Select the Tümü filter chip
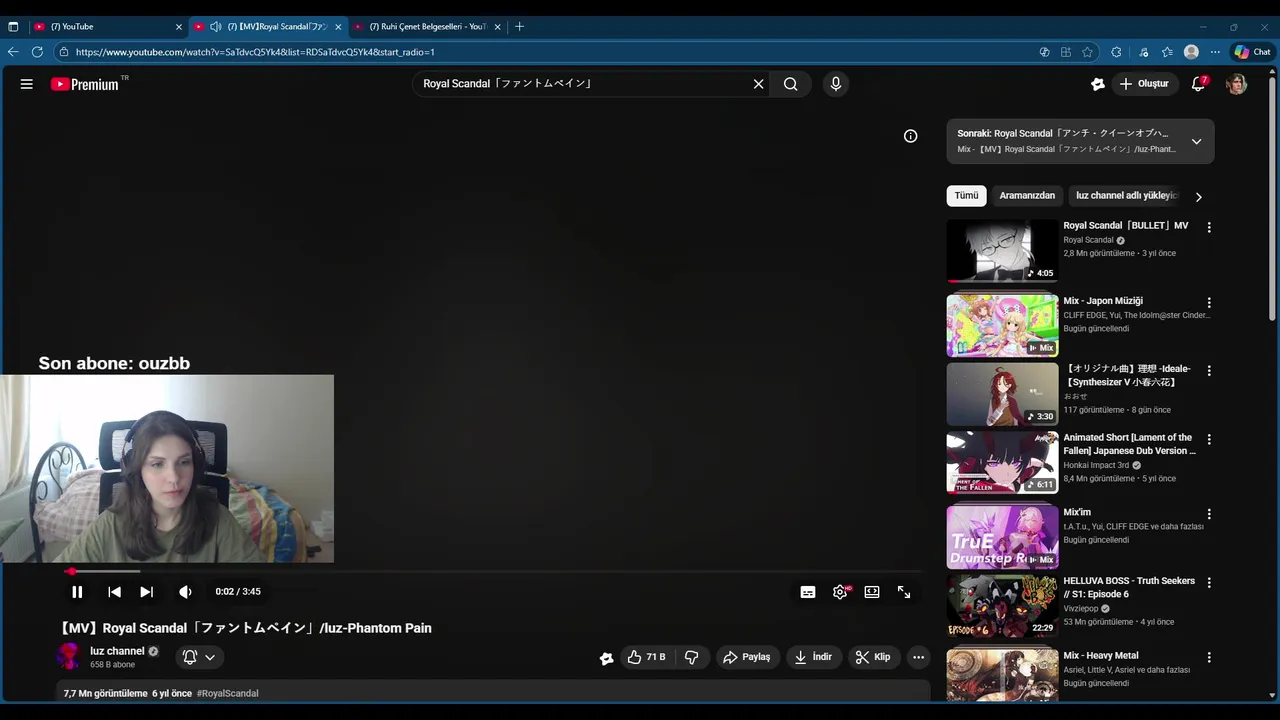The width and height of the screenshot is (1280, 720). point(966,196)
